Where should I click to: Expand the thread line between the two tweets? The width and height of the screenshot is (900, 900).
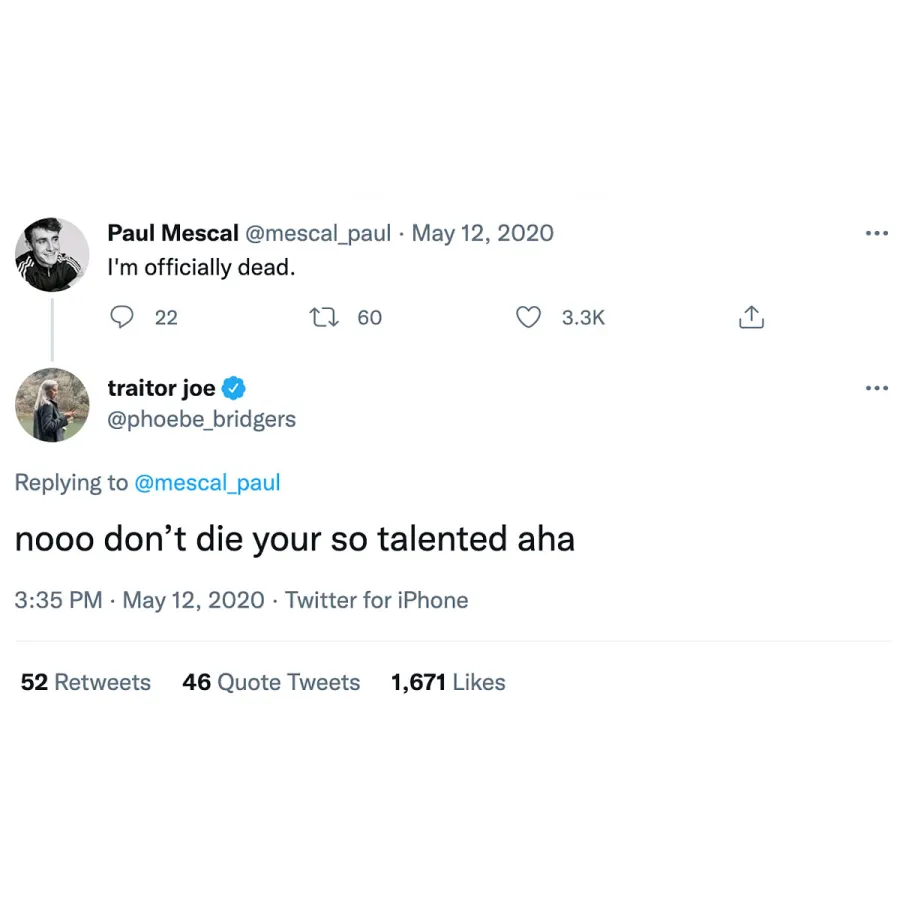52,330
